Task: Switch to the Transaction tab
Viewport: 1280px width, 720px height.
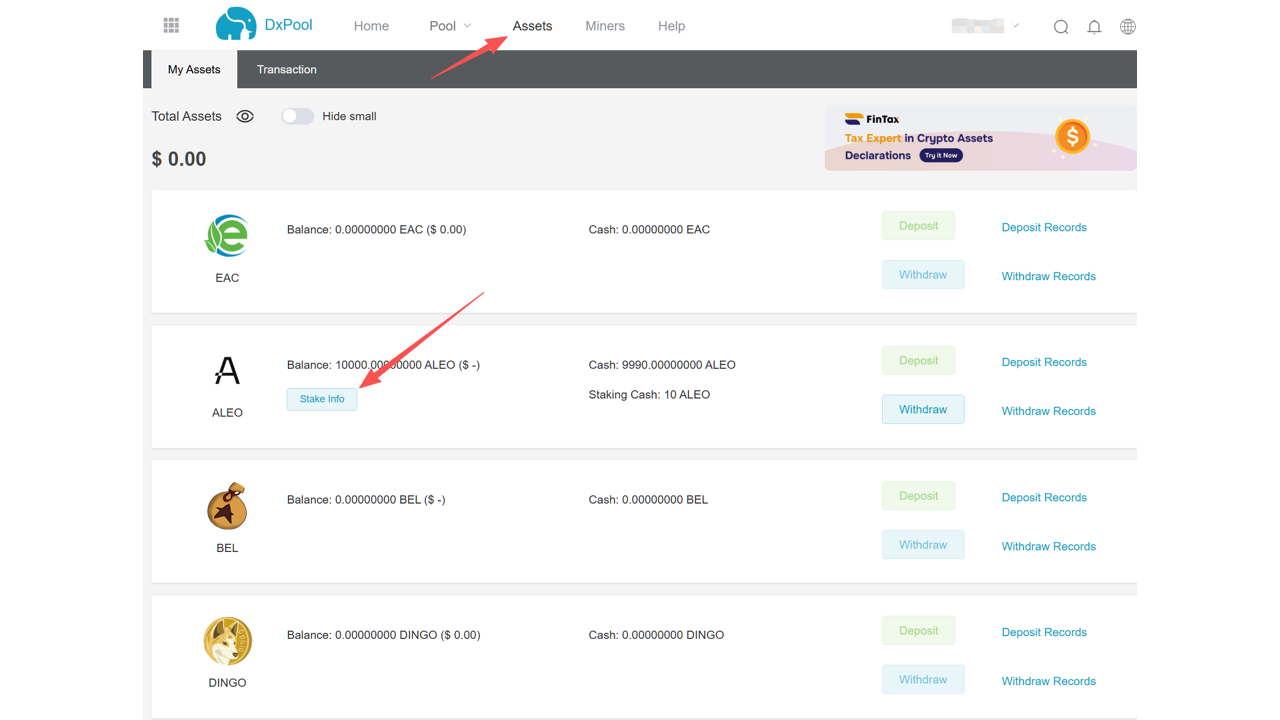Action: 287,69
